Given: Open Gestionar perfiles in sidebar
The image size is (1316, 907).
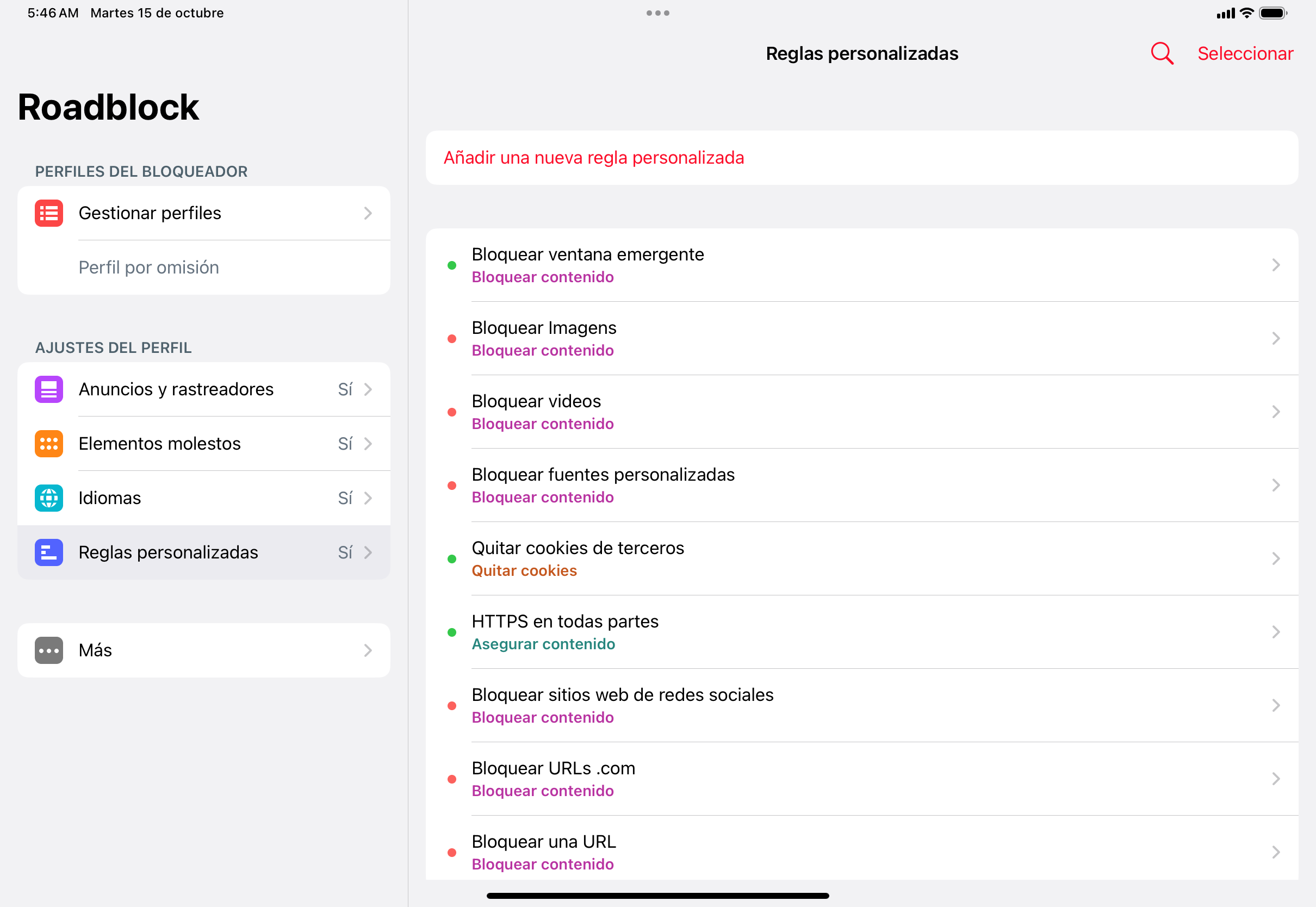Looking at the screenshot, I should coord(203,213).
